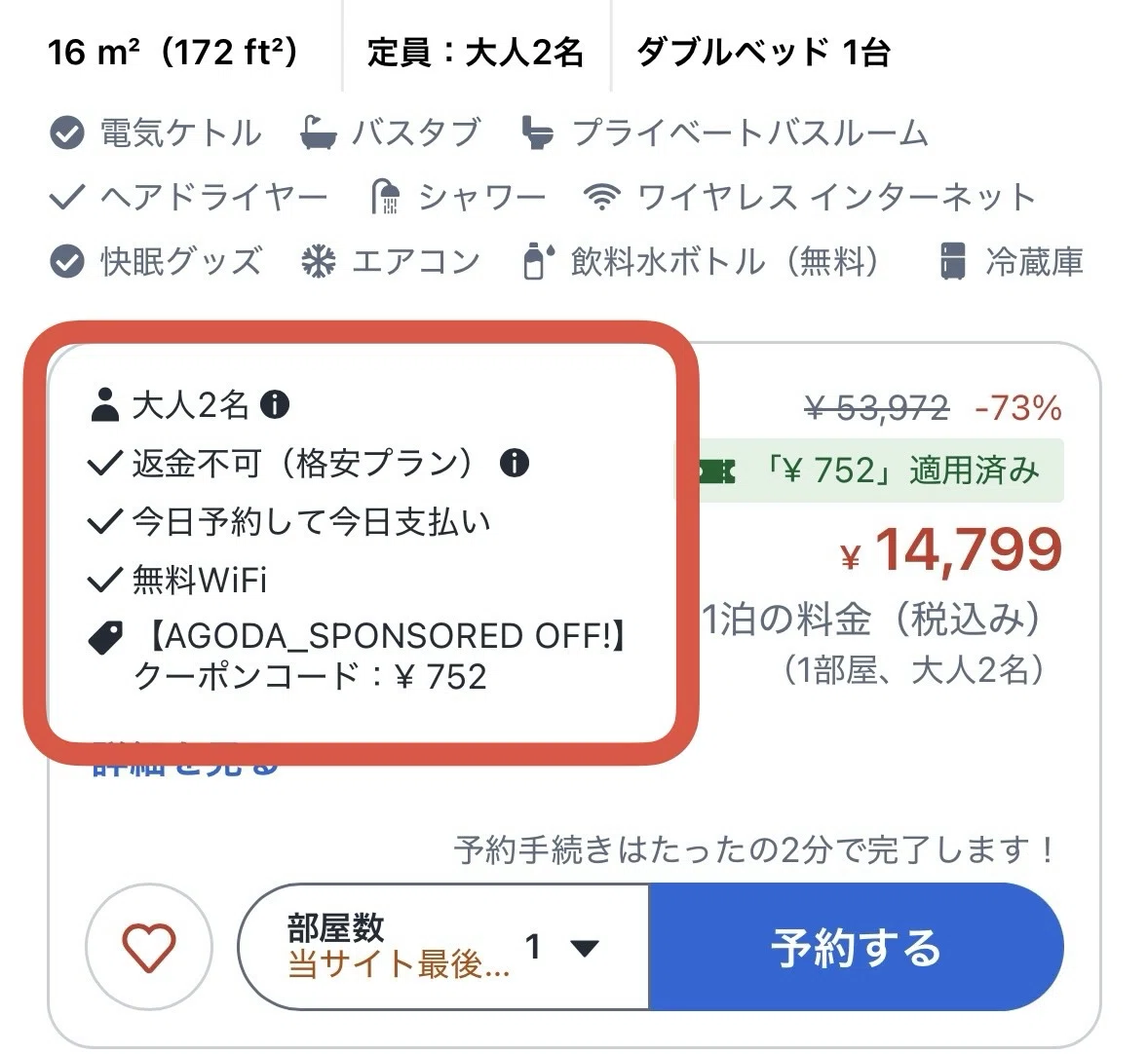Viewport: 1148px width, 1054px height.
Task: Click the shower シャワー icon
Action: [386, 196]
